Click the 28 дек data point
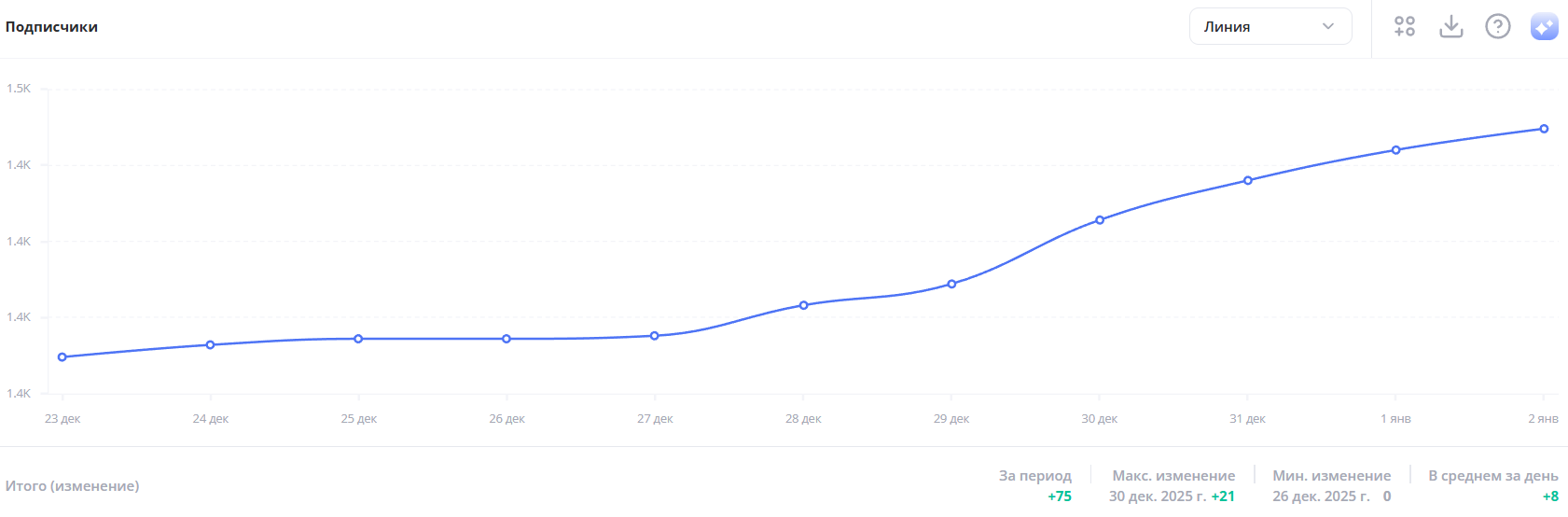 click(x=803, y=305)
